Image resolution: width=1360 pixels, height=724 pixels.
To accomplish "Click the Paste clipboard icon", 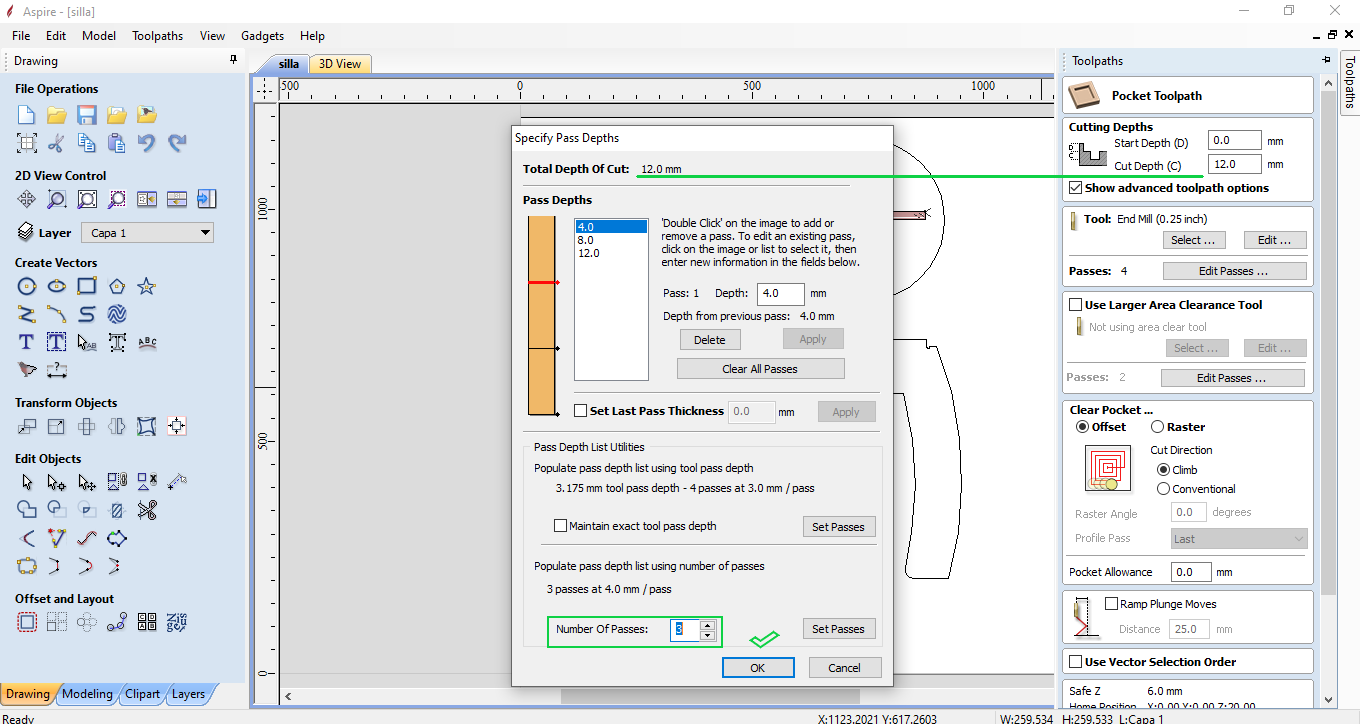I will [x=117, y=143].
